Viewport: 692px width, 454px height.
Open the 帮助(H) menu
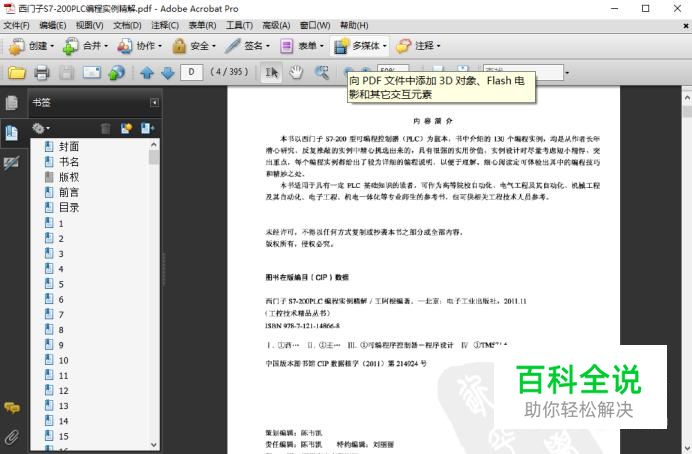pos(354,26)
